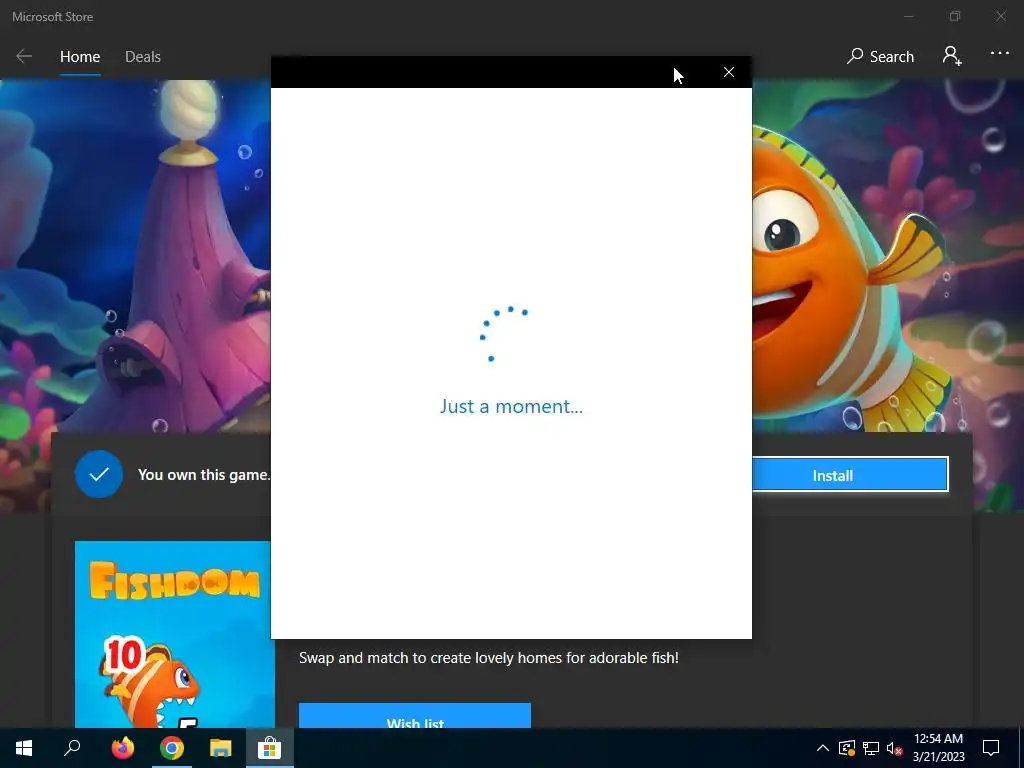Image resolution: width=1024 pixels, height=768 pixels.
Task: Launch Google Chrome from the taskbar
Action: pyautogui.click(x=172, y=748)
